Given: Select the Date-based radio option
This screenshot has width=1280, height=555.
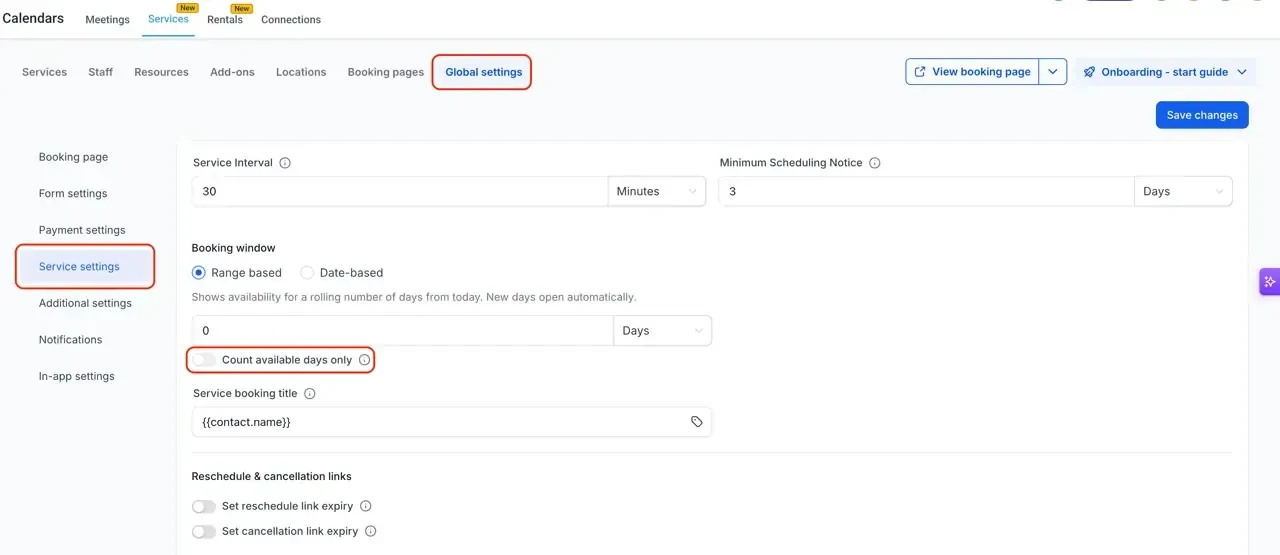Looking at the screenshot, I should (307, 273).
